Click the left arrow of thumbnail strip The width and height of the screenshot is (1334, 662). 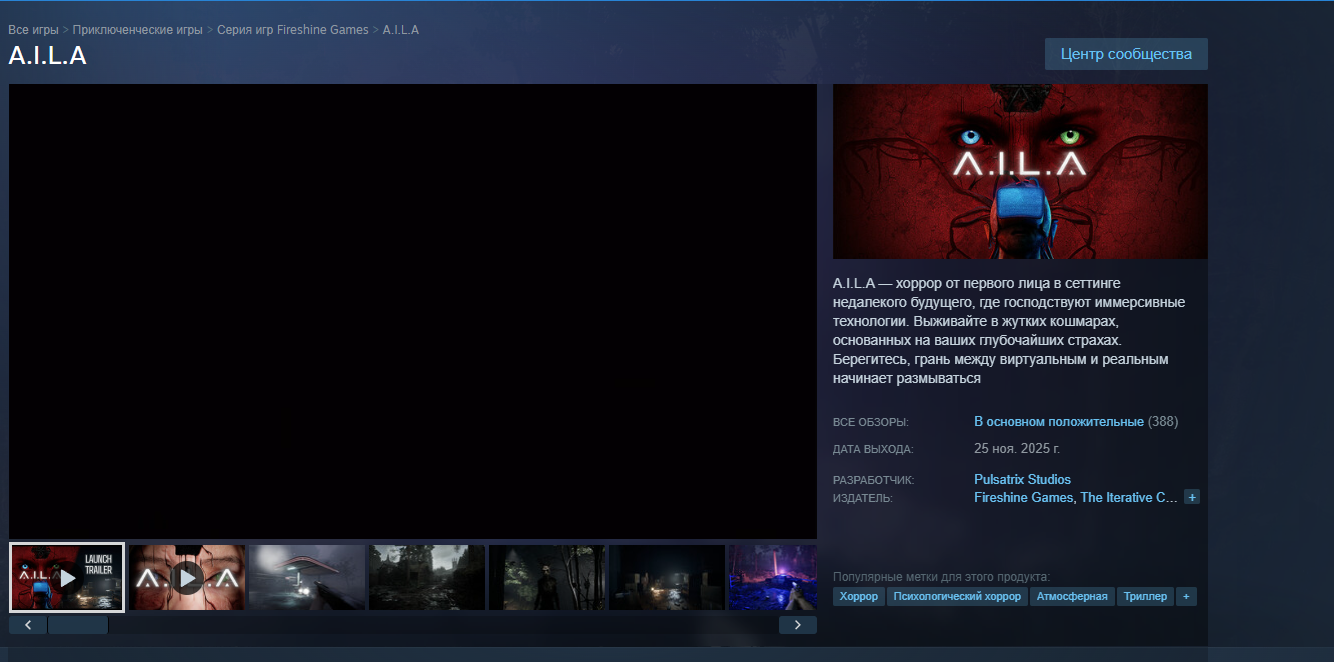(28, 625)
